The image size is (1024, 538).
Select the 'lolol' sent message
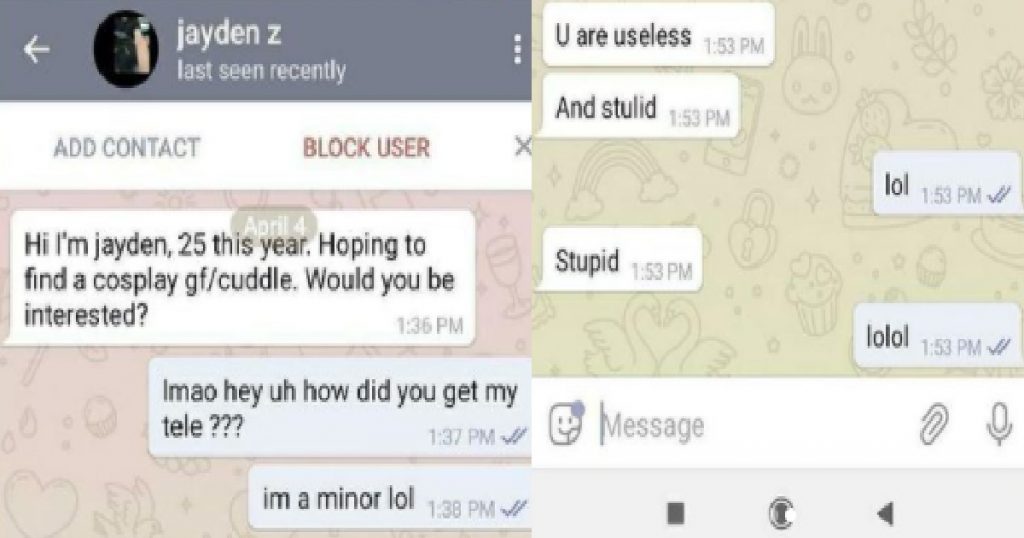coord(936,336)
